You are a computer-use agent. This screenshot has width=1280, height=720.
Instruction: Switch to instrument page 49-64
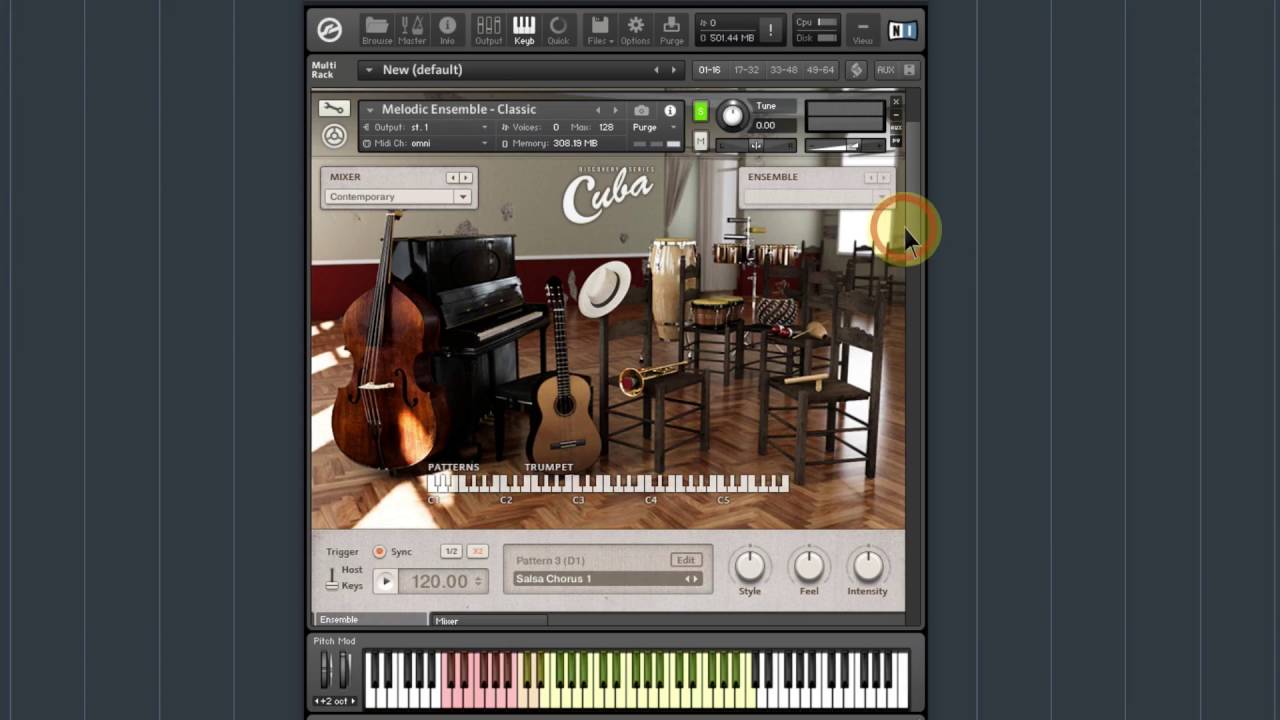click(x=820, y=70)
